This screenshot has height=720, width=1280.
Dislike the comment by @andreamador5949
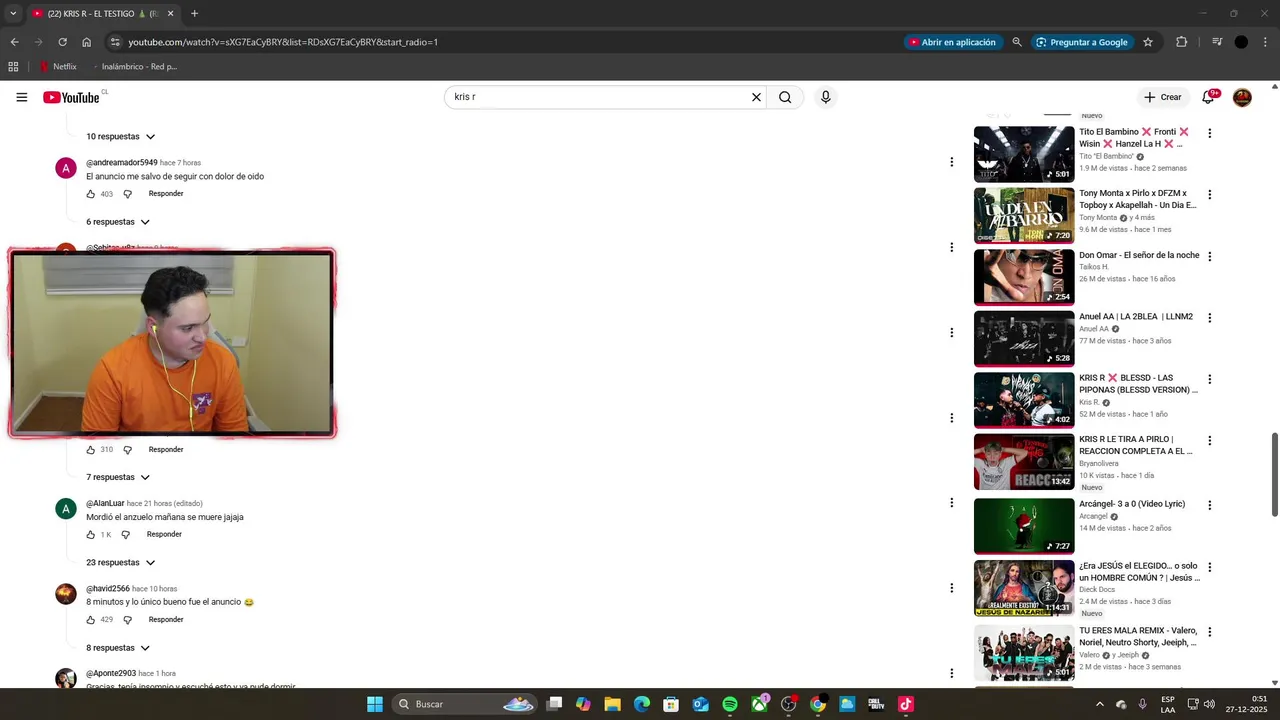point(127,194)
